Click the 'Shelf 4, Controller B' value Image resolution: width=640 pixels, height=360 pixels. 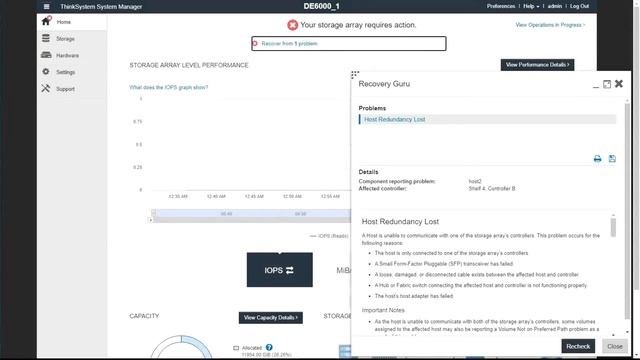492,189
